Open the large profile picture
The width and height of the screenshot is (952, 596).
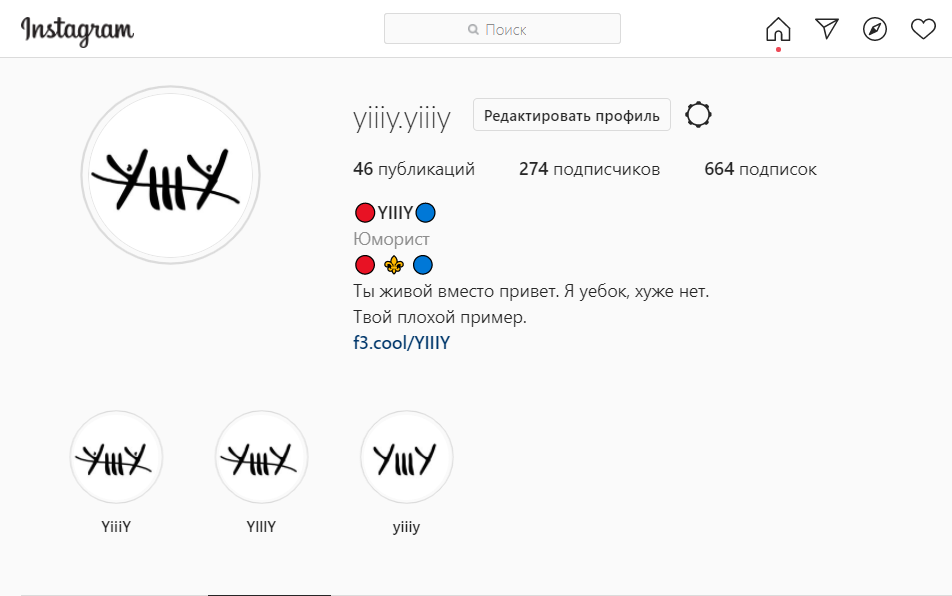171,175
